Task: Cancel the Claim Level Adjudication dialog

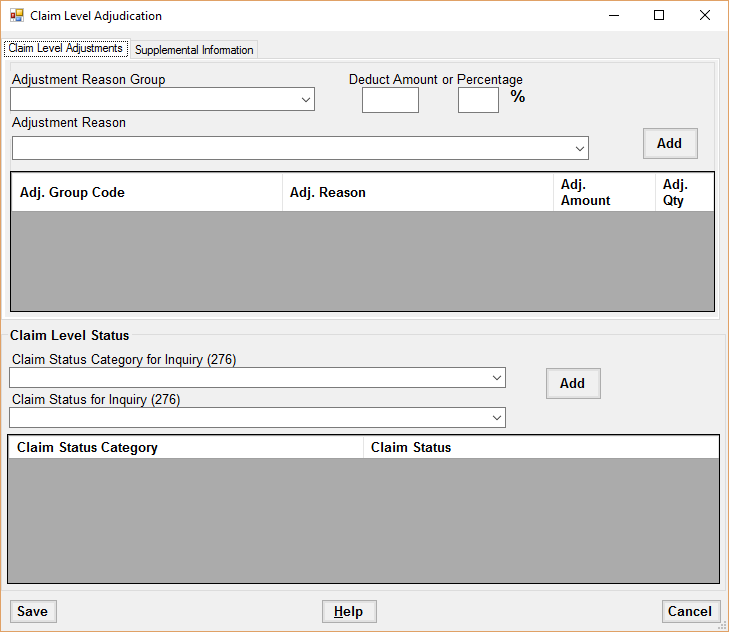Action: click(x=690, y=612)
